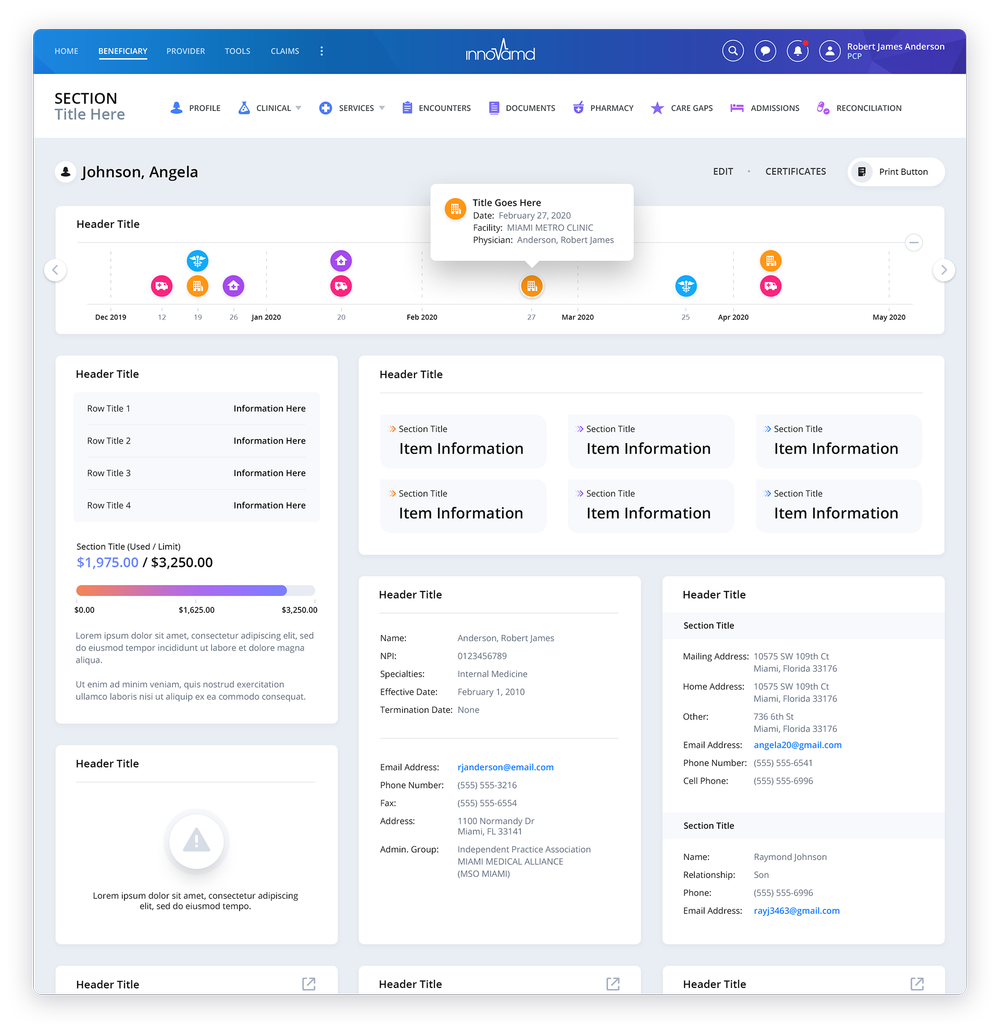This screenshot has height=1027, width=1000.
Task: Click the CARE GAPS star icon
Action: (x=657, y=107)
